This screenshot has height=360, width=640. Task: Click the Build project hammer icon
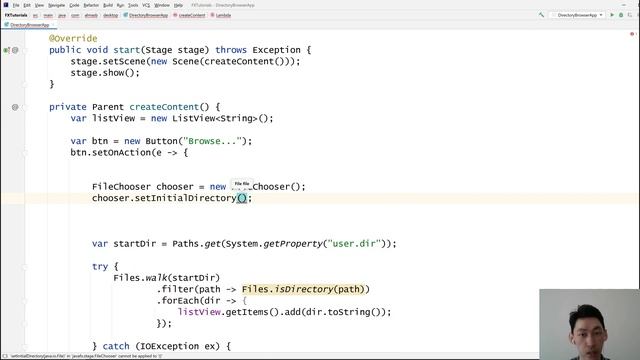541,15
